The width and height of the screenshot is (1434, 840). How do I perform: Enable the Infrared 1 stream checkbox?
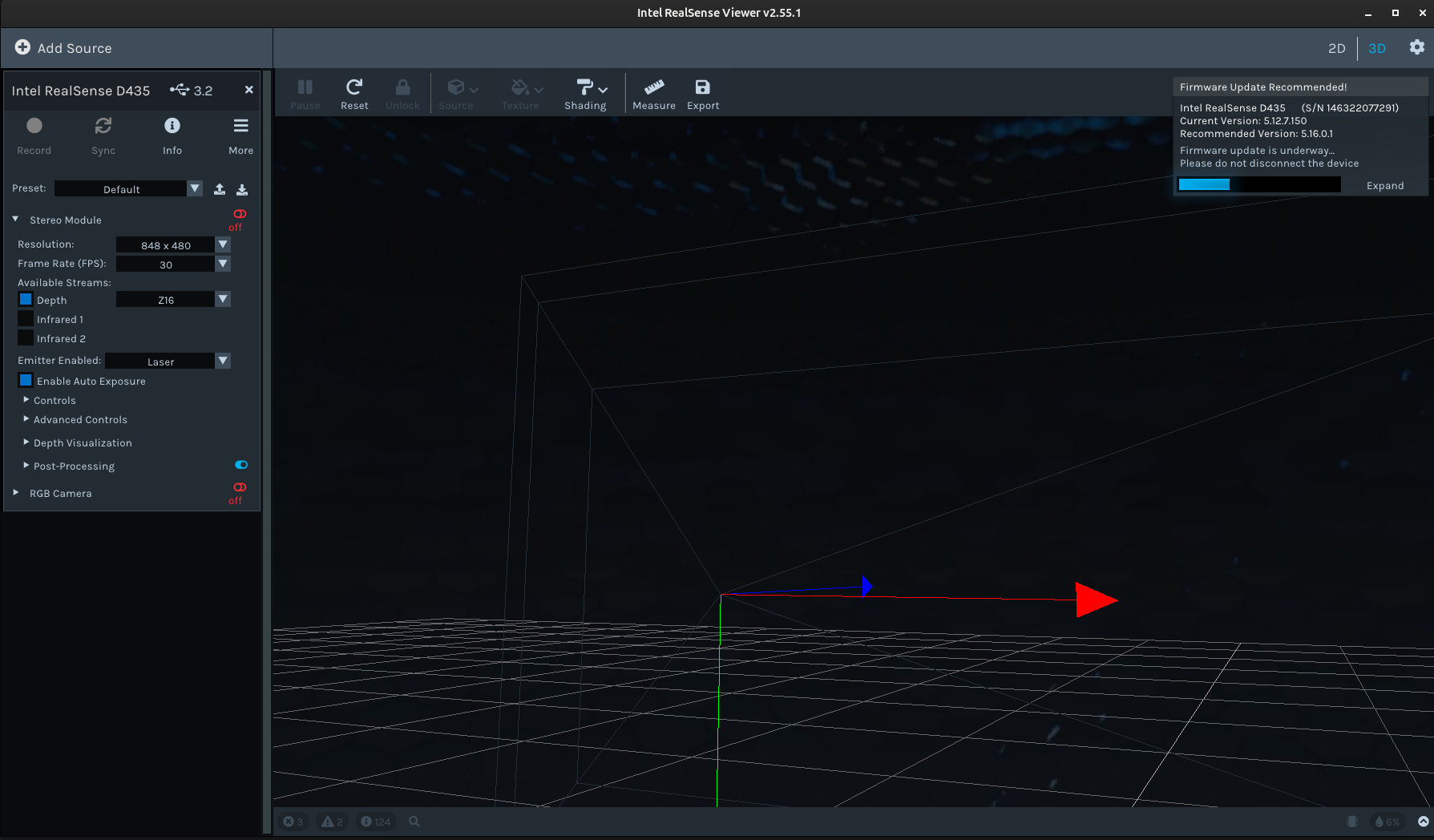point(26,318)
